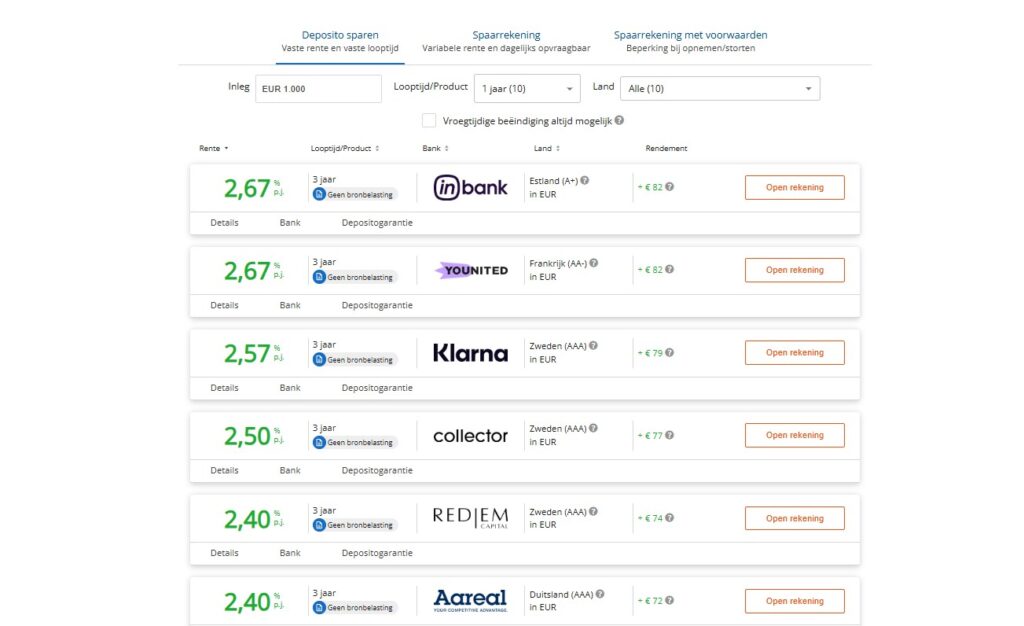1024x626 pixels.
Task: Switch to Spaarrekening met voorwaarden tab
Action: 690,35
